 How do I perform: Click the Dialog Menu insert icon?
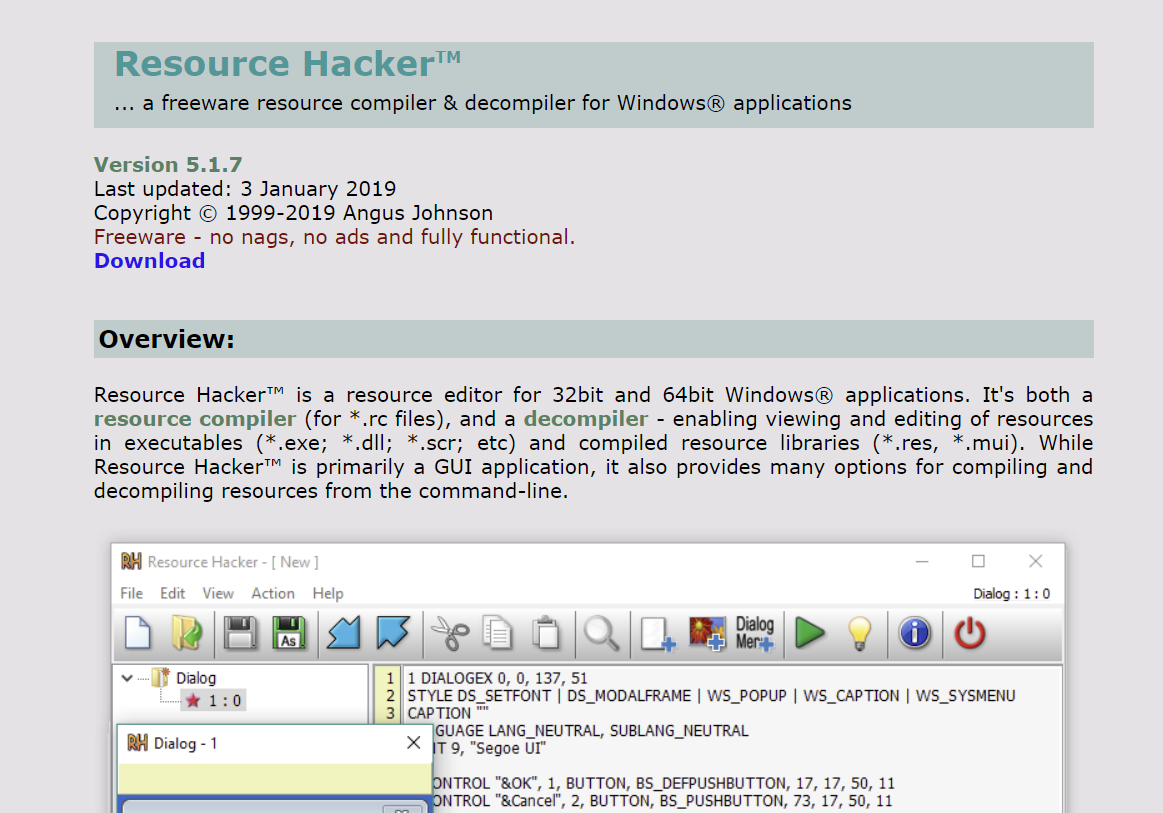(755, 633)
